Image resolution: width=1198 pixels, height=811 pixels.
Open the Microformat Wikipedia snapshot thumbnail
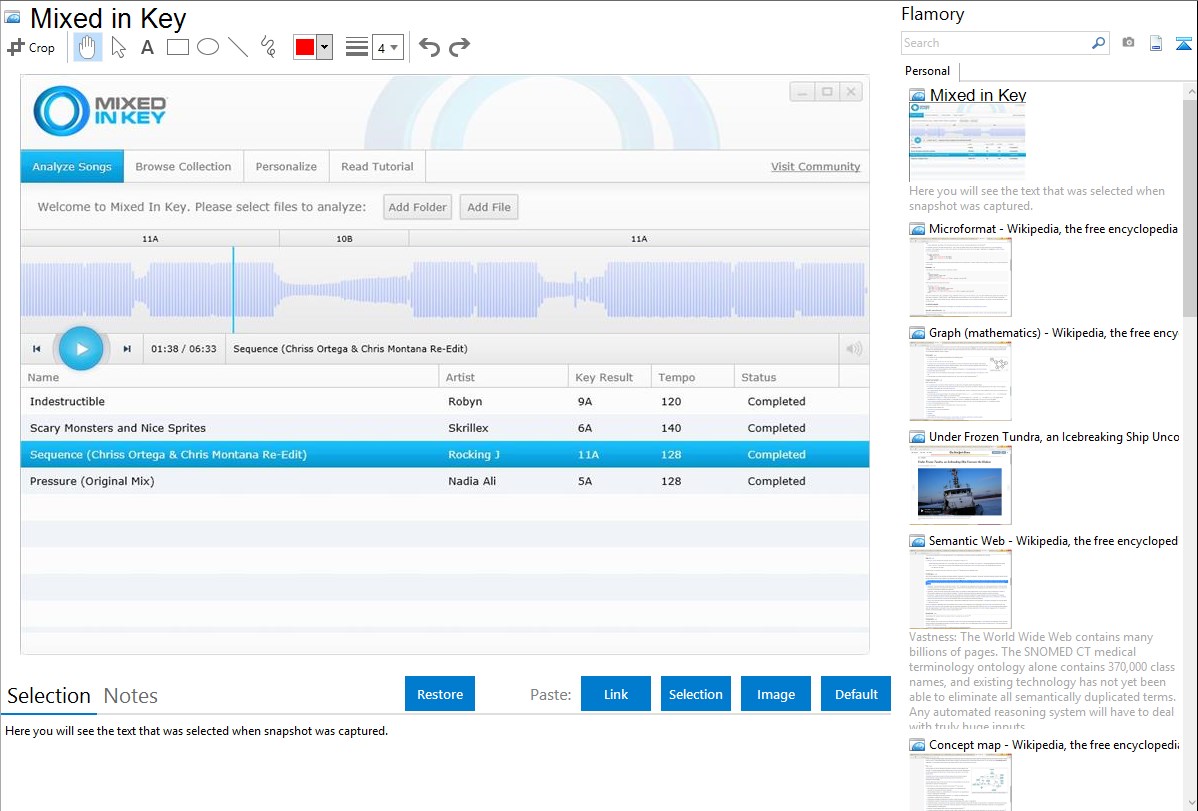pyautogui.click(x=960, y=277)
